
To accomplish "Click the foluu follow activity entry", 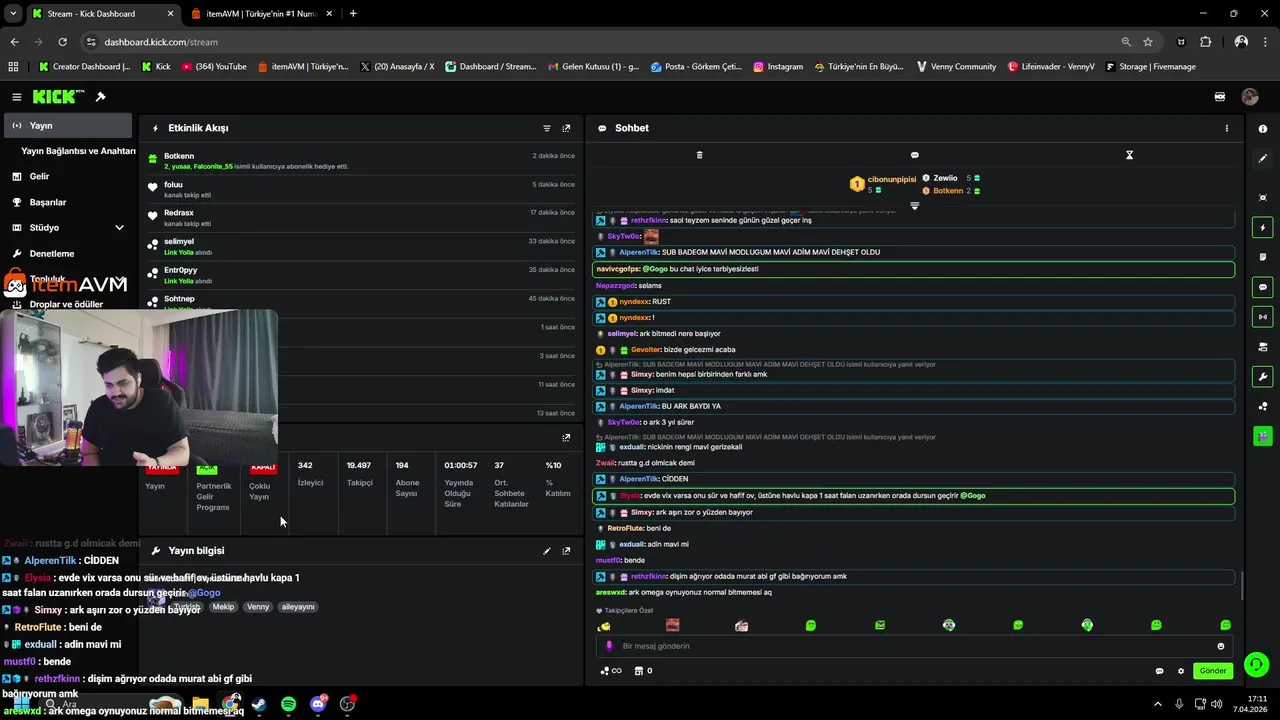I will [x=361, y=190].
